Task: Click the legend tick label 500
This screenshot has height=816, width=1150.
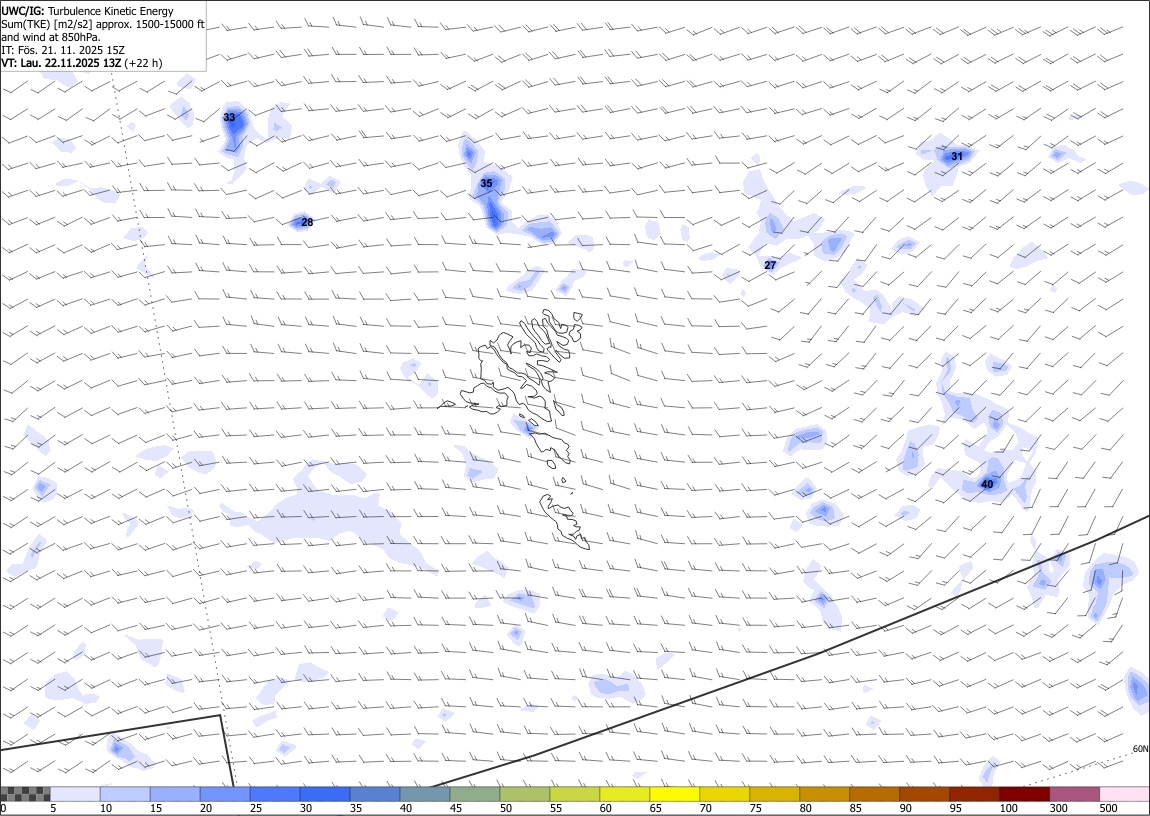Action: click(1109, 808)
